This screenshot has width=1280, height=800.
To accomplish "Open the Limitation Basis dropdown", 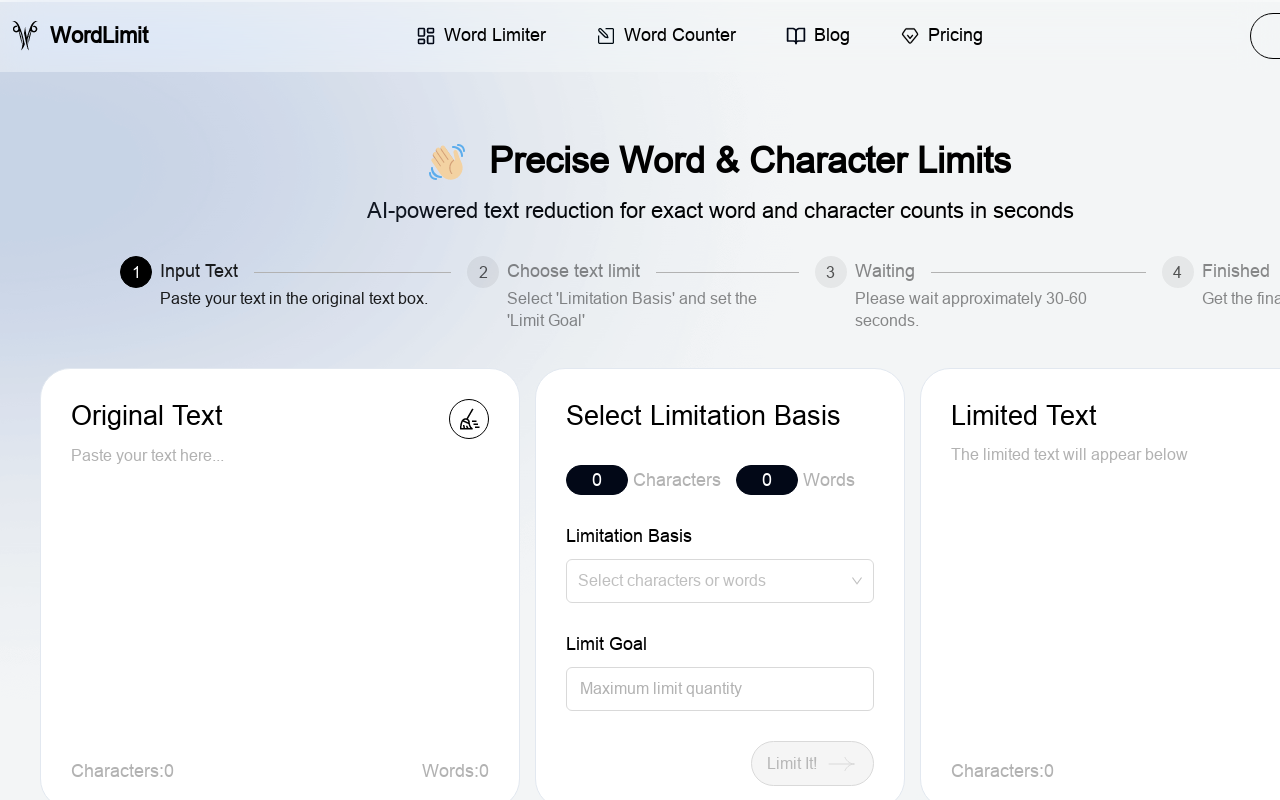I will click(x=710, y=581).
